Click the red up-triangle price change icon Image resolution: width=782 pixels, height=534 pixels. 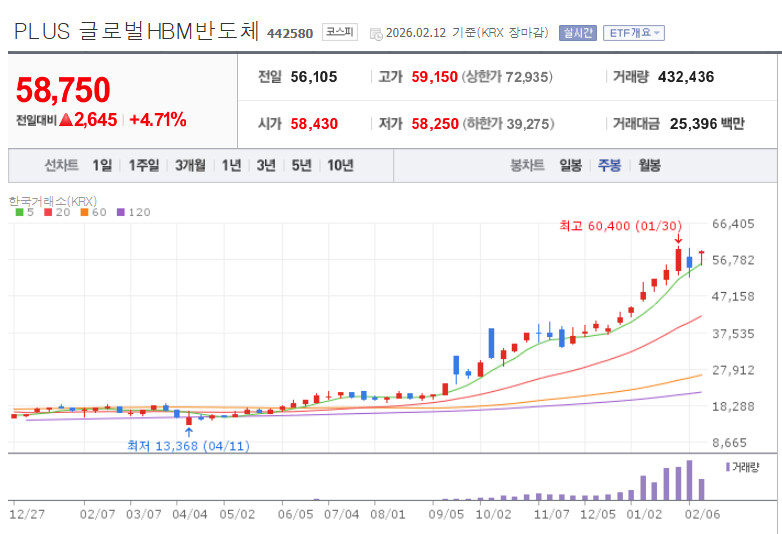click(65, 120)
